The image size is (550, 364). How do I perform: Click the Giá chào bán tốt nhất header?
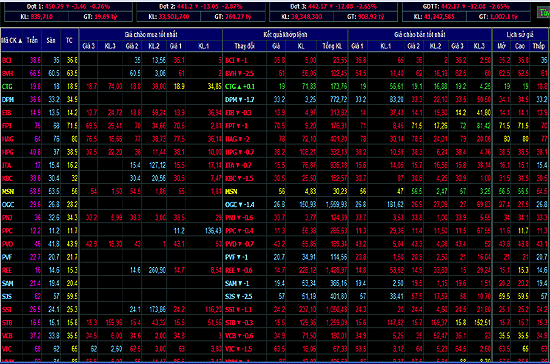pos(420,34)
